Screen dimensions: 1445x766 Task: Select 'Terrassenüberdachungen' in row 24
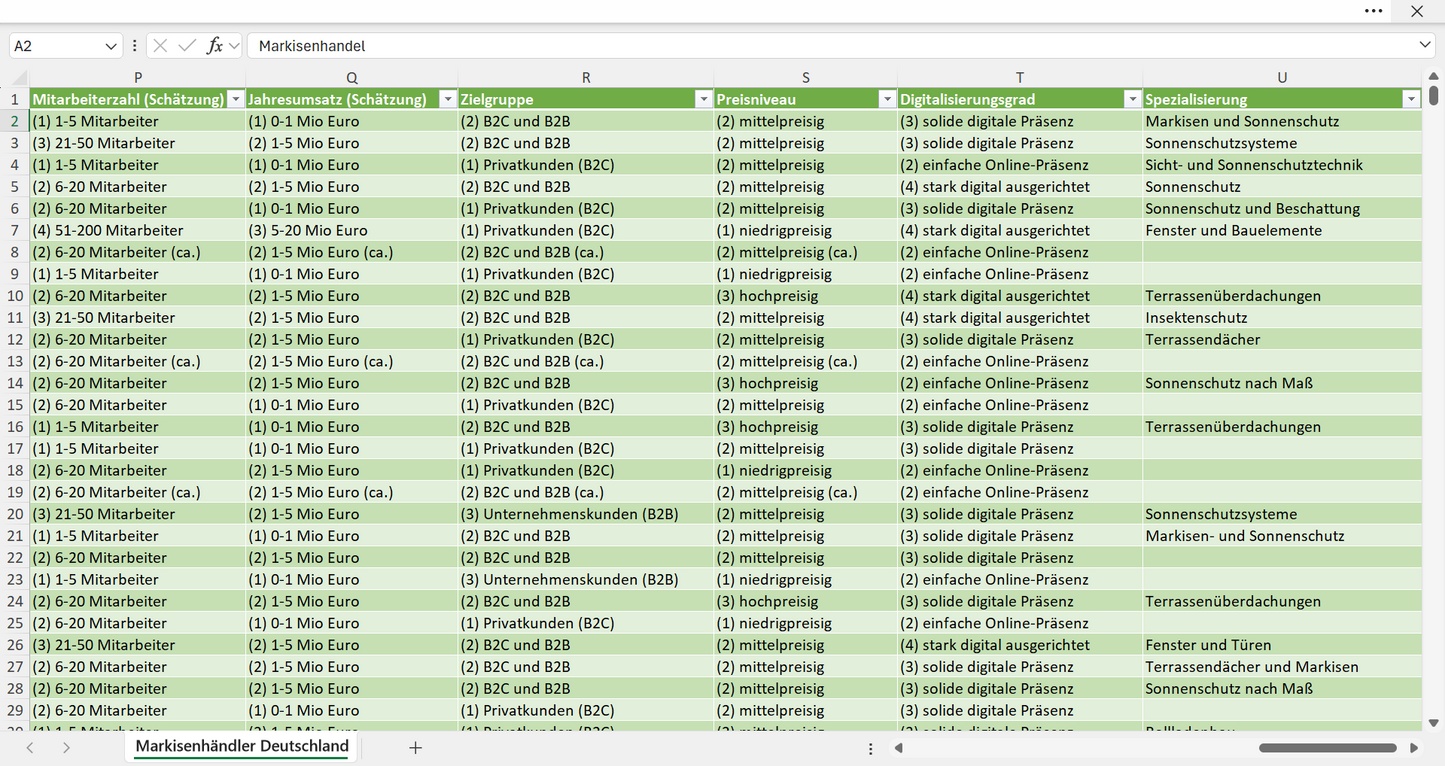tap(1282, 601)
